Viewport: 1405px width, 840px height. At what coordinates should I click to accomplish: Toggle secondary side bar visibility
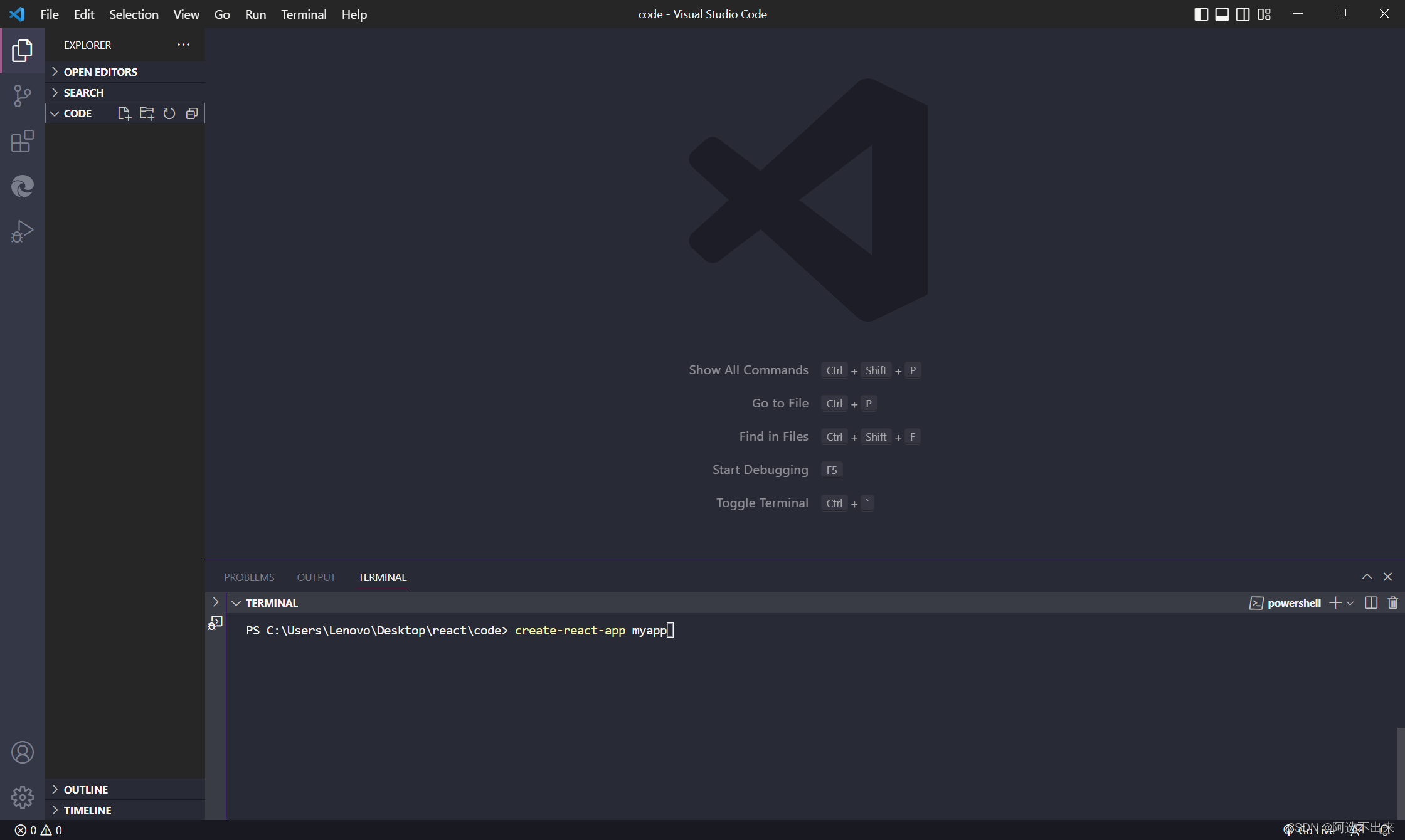click(1243, 14)
